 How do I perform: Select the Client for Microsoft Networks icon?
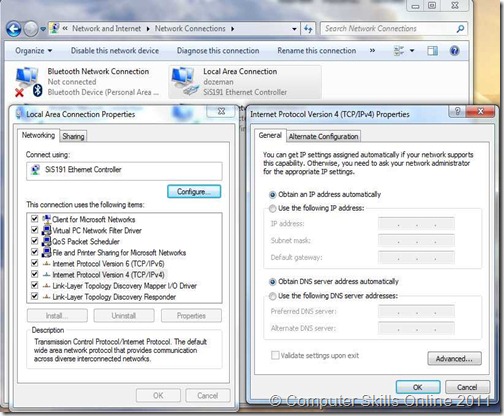47,219
